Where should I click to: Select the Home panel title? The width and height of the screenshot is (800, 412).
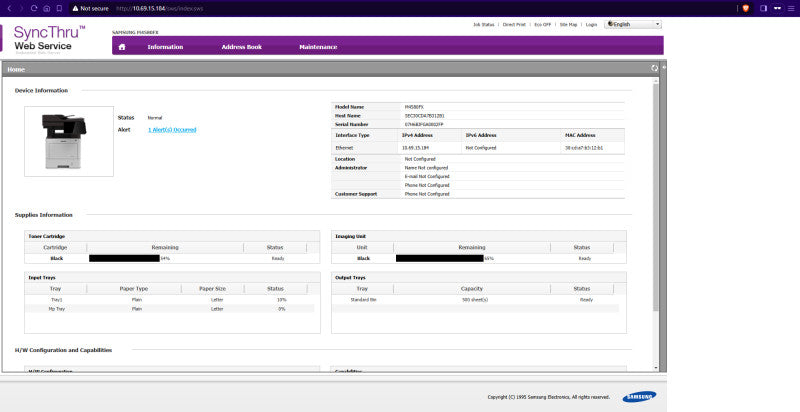16,69
